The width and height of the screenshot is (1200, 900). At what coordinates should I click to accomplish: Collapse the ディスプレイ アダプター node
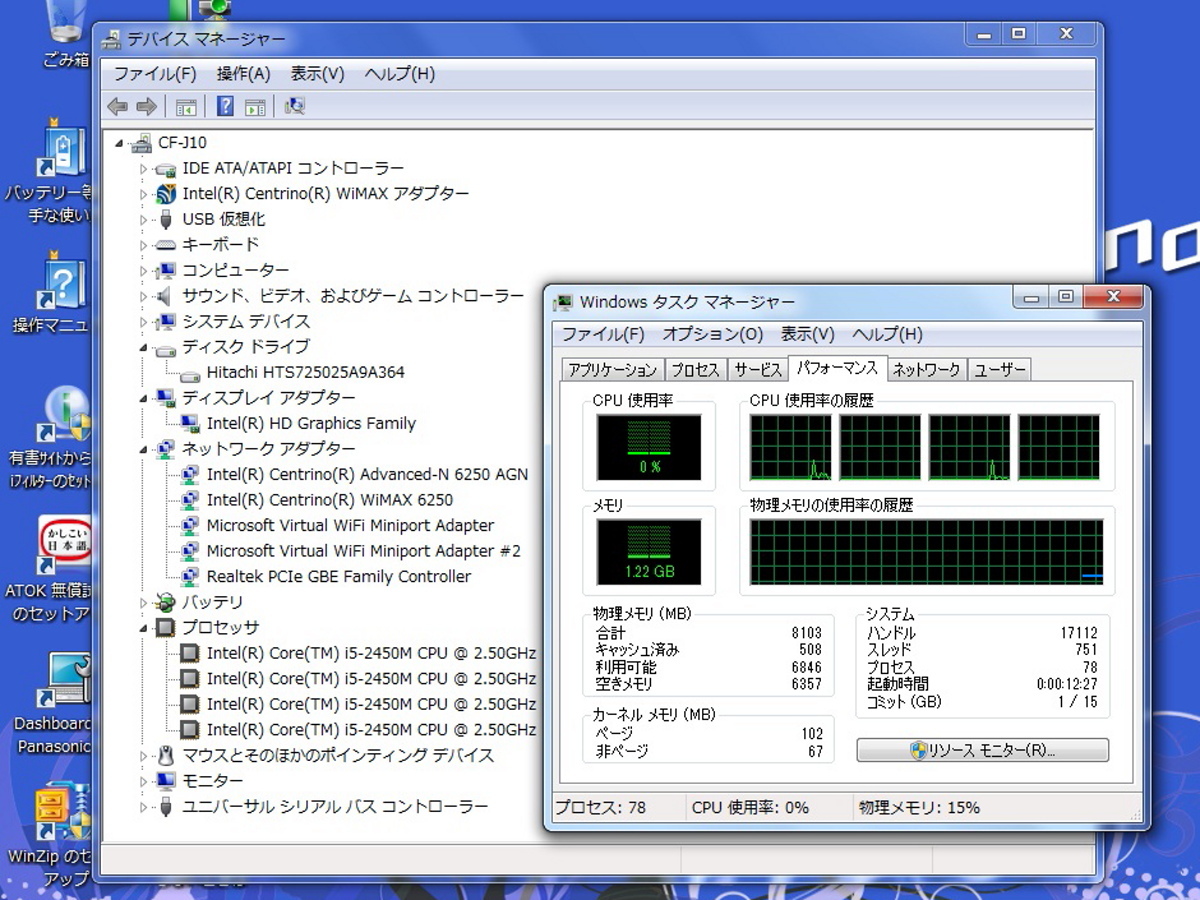point(143,399)
